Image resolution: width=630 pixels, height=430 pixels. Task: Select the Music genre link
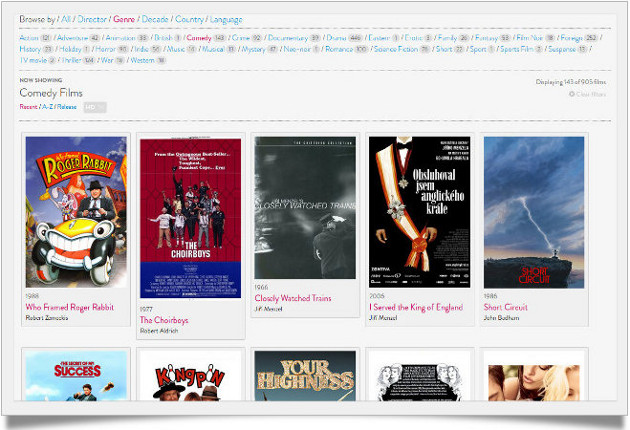pos(176,49)
